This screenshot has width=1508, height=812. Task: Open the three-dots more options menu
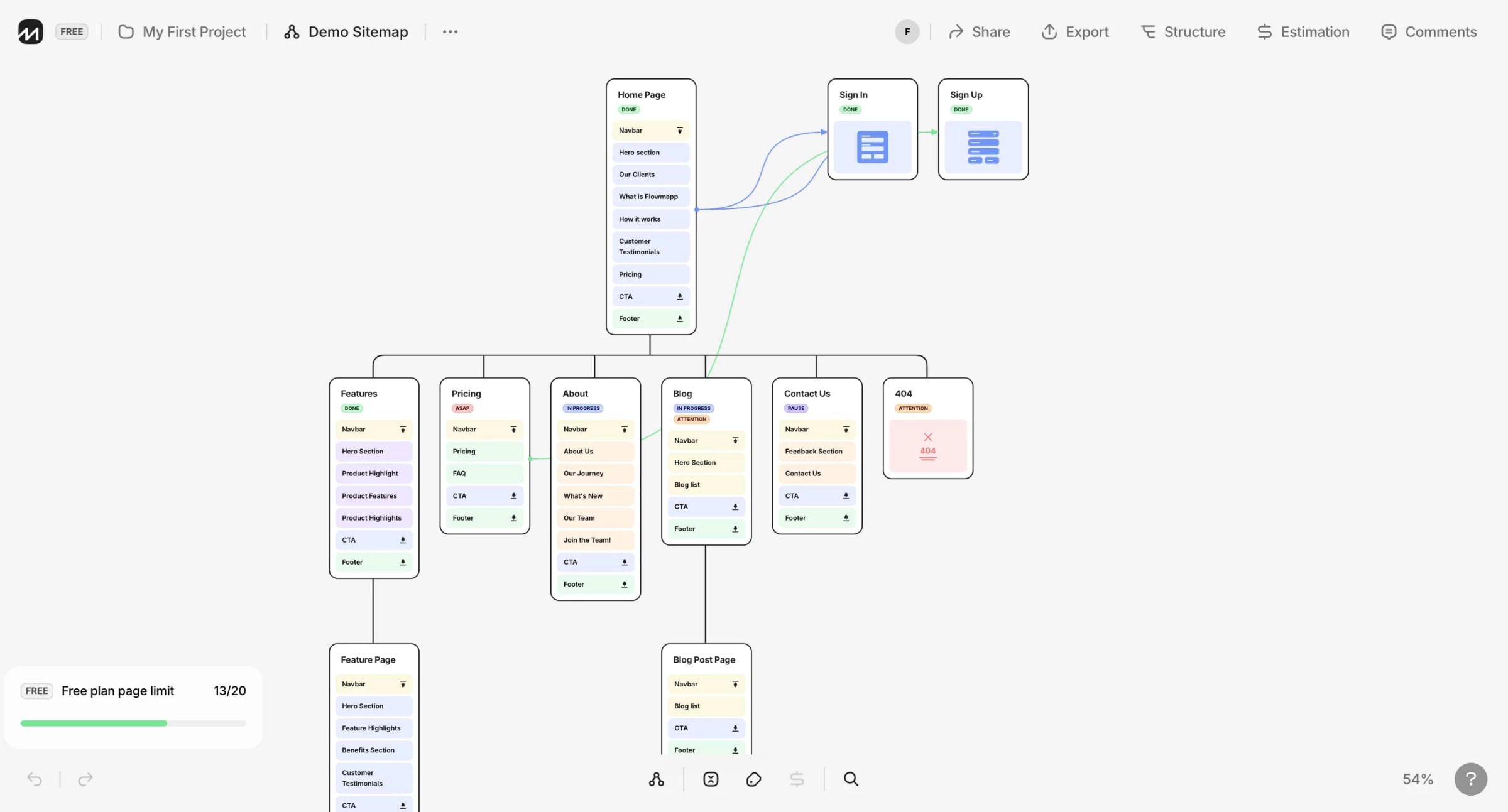point(450,31)
